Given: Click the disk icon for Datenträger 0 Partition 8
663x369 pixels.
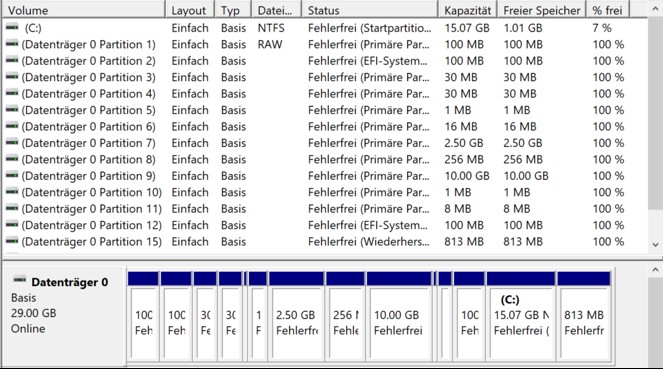Looking at the screenshot, I should 12,159.
